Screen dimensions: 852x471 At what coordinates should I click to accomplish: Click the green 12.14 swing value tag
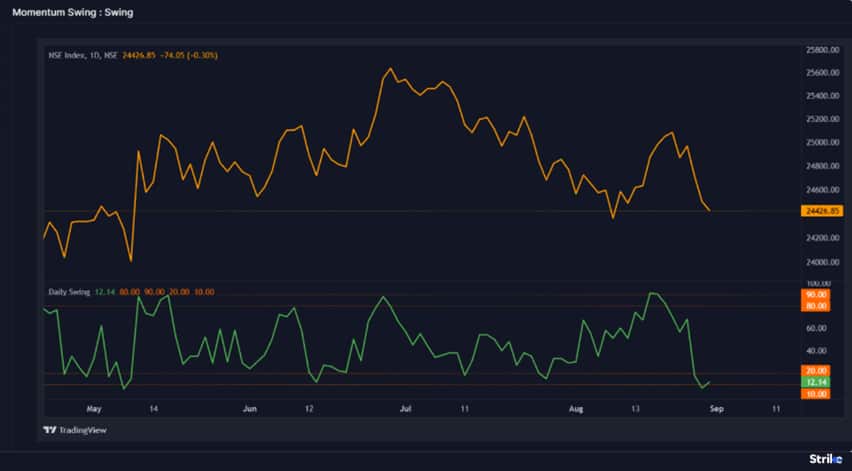[816, 383]
